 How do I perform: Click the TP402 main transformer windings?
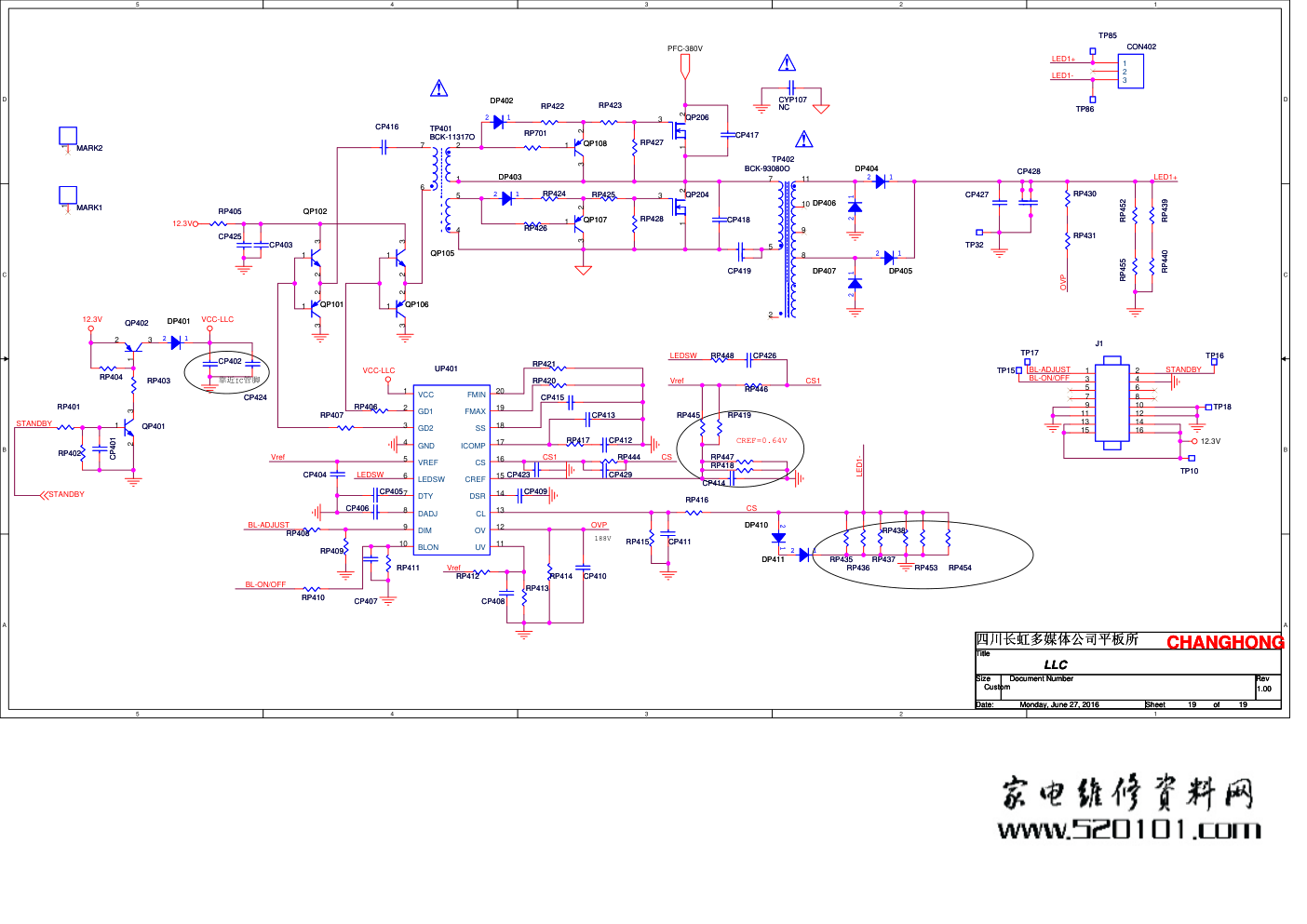coord(787,248)
